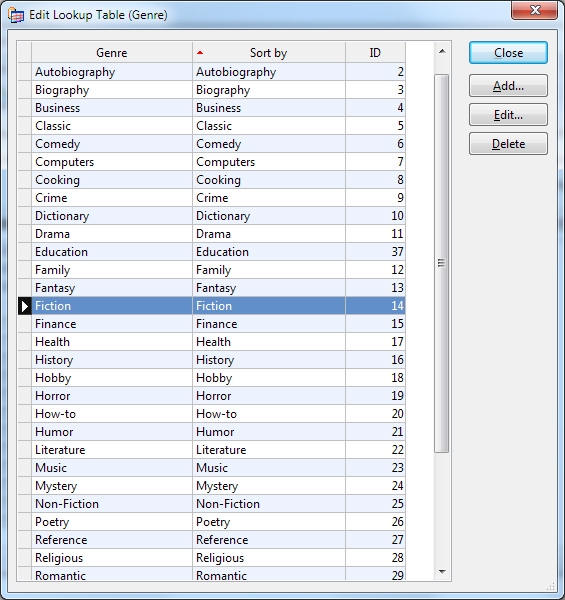Click the red sort arrow in Sort by header
Image resolution: width=565 pixels, height=600 pixels.
pyautogui.click(x=200, y=53)
